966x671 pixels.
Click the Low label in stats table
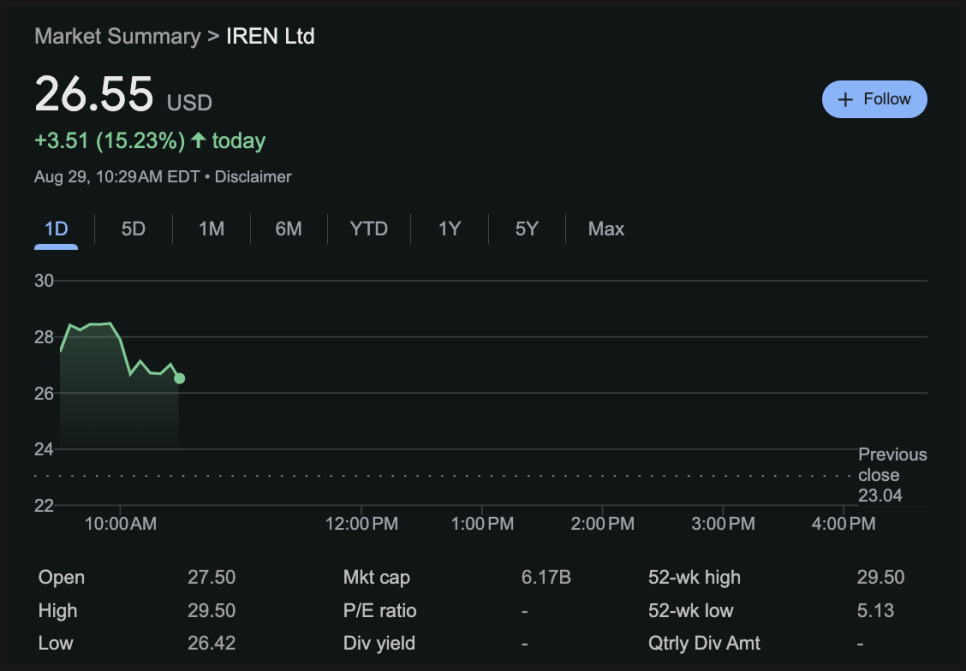(x=55, y=643)
